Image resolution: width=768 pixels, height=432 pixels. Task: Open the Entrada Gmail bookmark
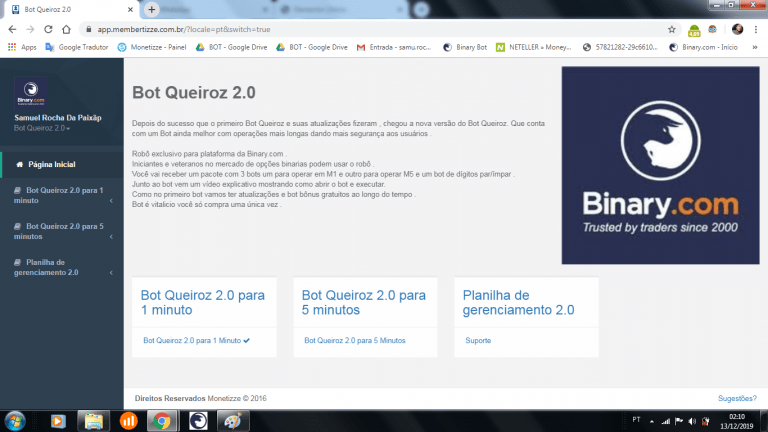[394, 47]
